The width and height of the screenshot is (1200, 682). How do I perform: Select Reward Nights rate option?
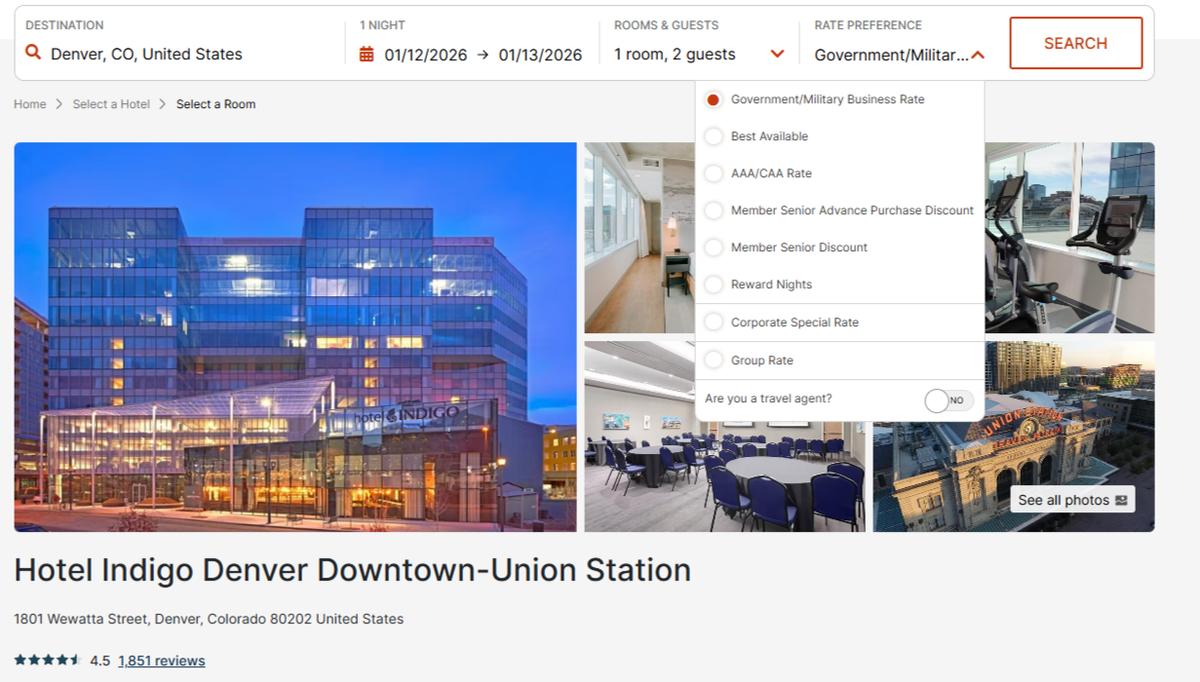[x=714, y=285]
